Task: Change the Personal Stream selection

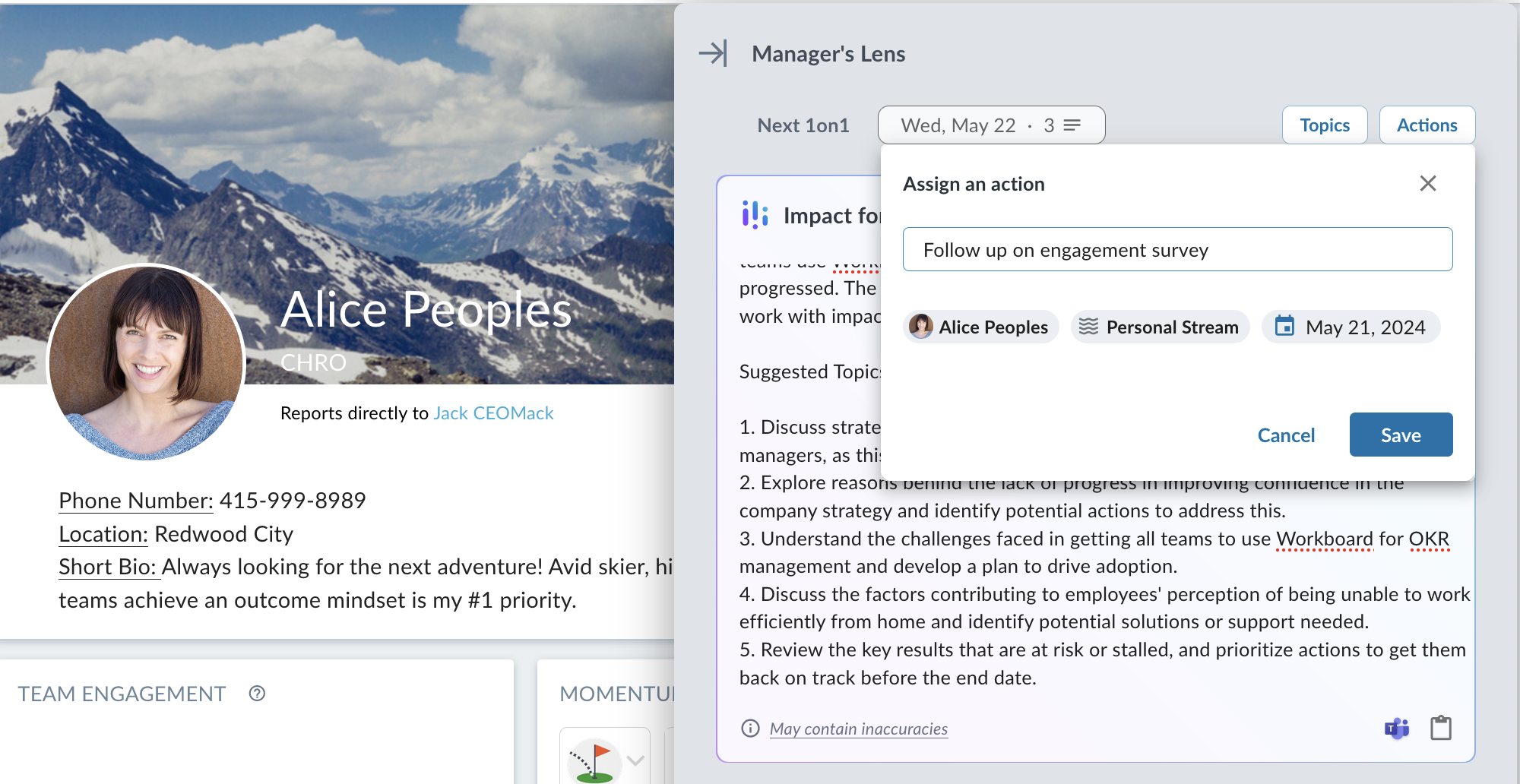Action: (x=1161, y=327)
